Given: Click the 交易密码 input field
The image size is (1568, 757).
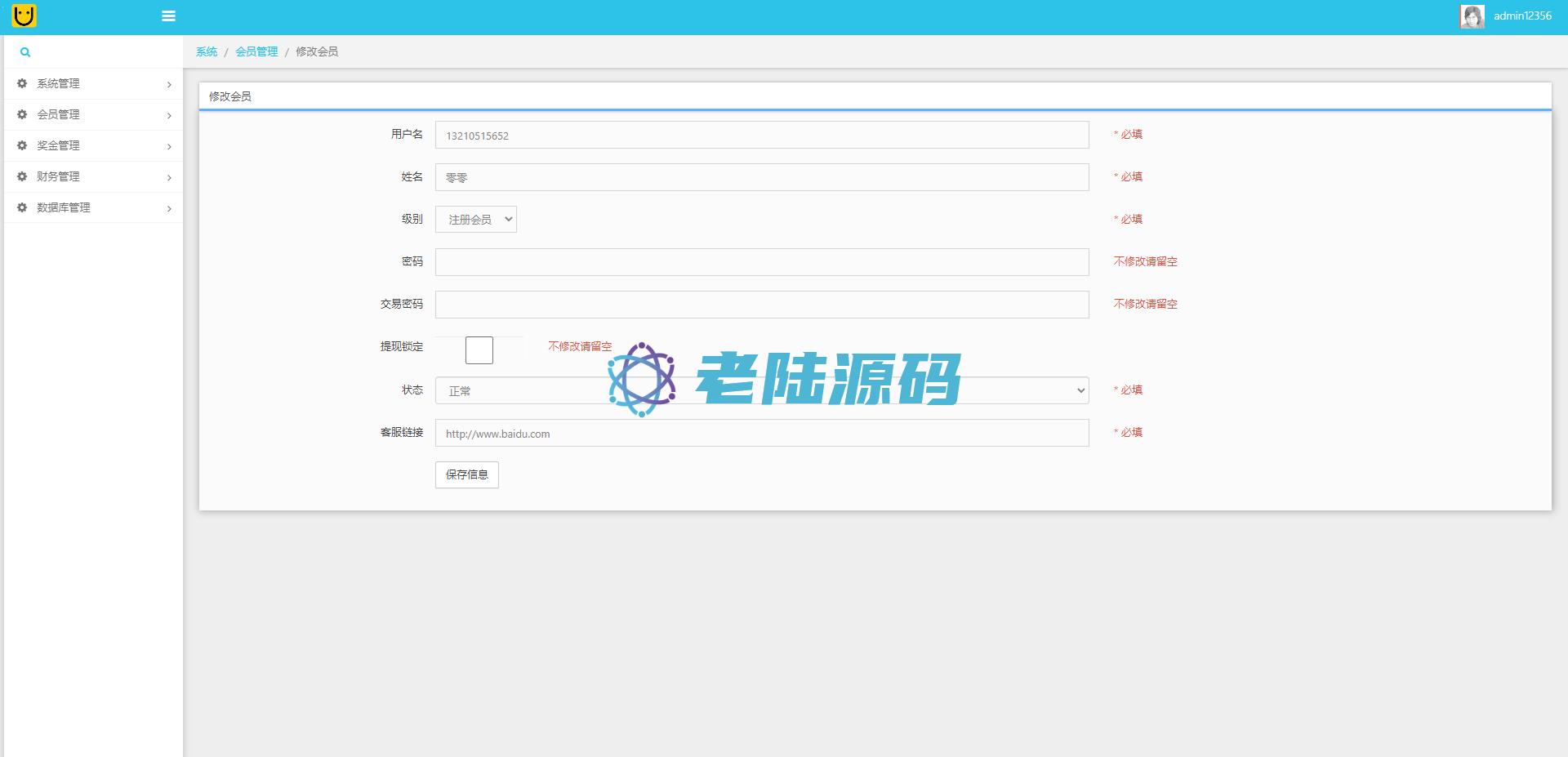Looking at the screenshot, I should click(x=761, y=305).
